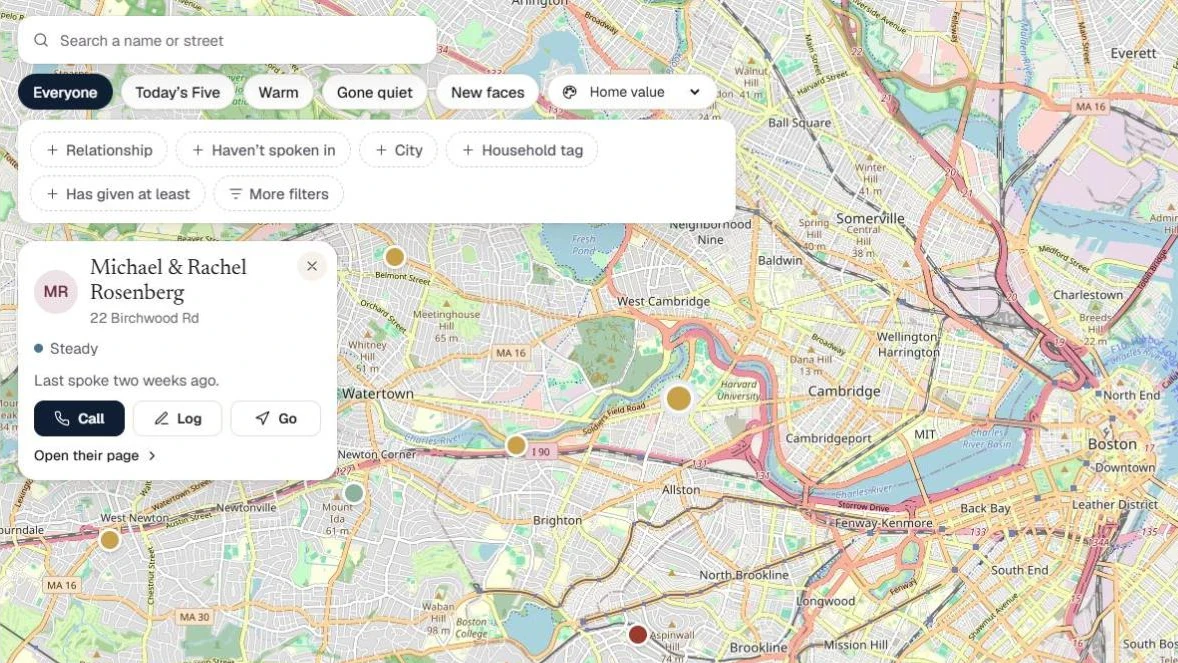This screenshot has width=1178, height=663.
Task: Click plus icon on Haven't spoken in chip
Action: tap(198, 150)
